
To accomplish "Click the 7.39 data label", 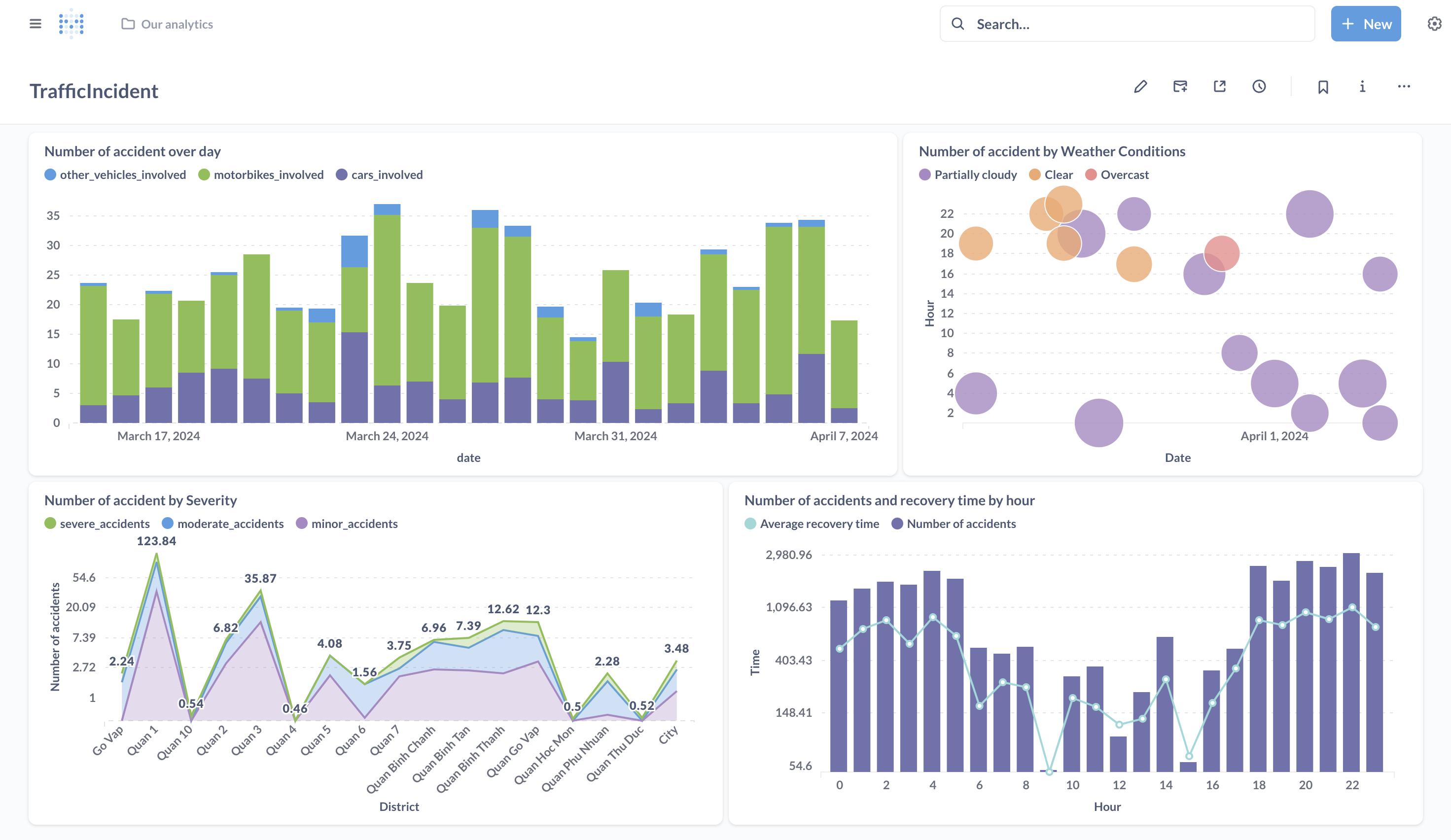I will click(468, 626).
